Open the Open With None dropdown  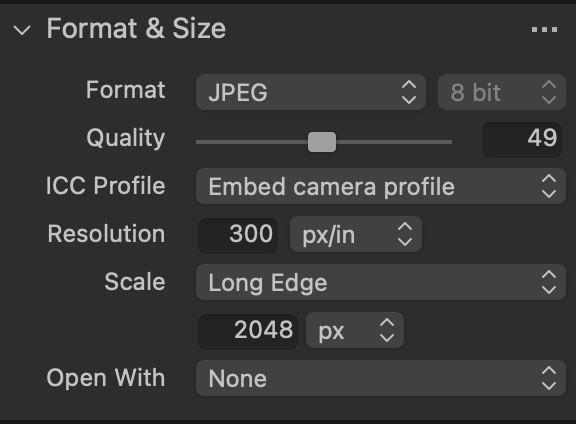pyautogui.click(x=381, y=378)
